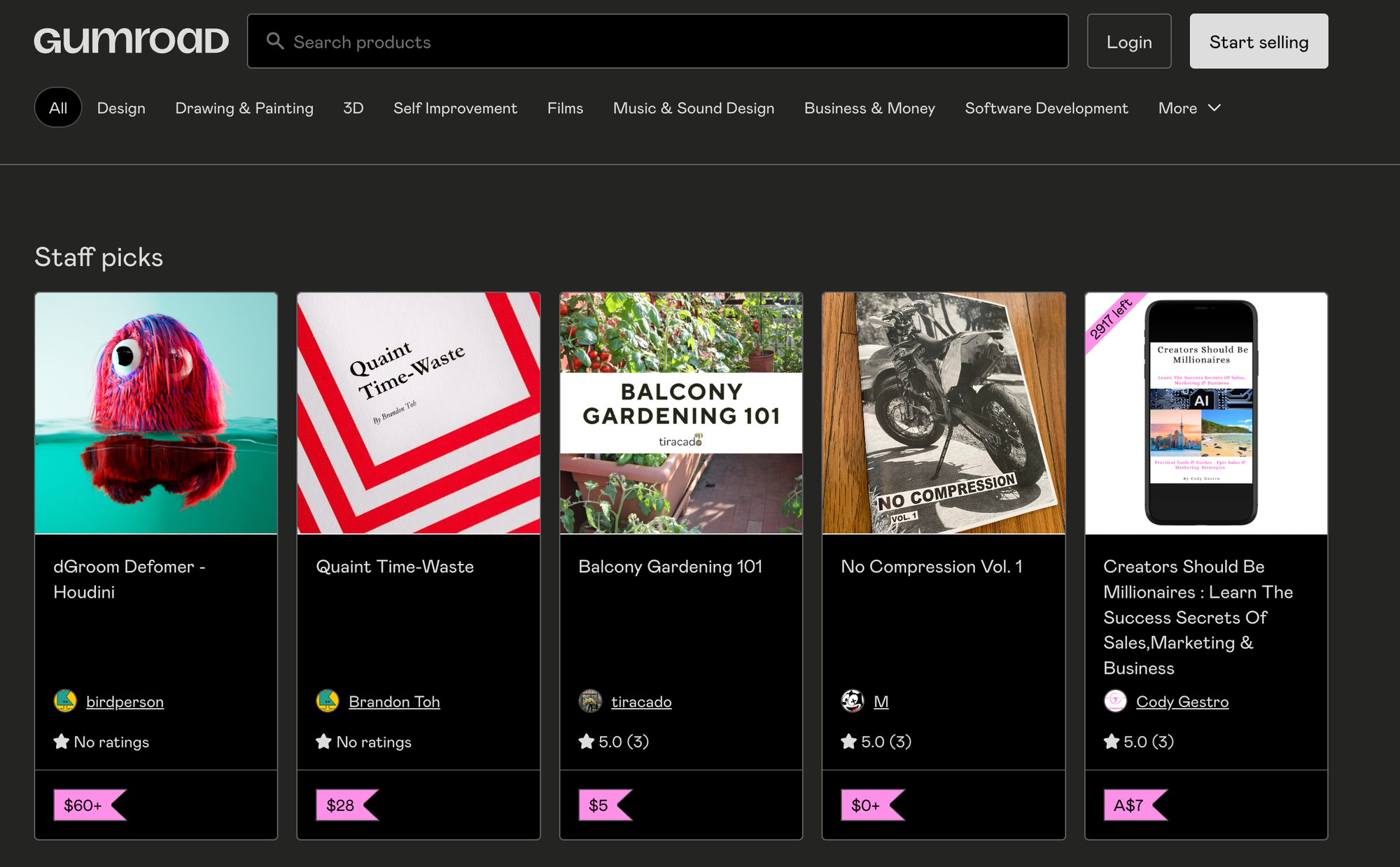Open the Balcony Gardening 101 product thumbnail
This screenshot has width=1400, height=867.
tap(680, 413)
